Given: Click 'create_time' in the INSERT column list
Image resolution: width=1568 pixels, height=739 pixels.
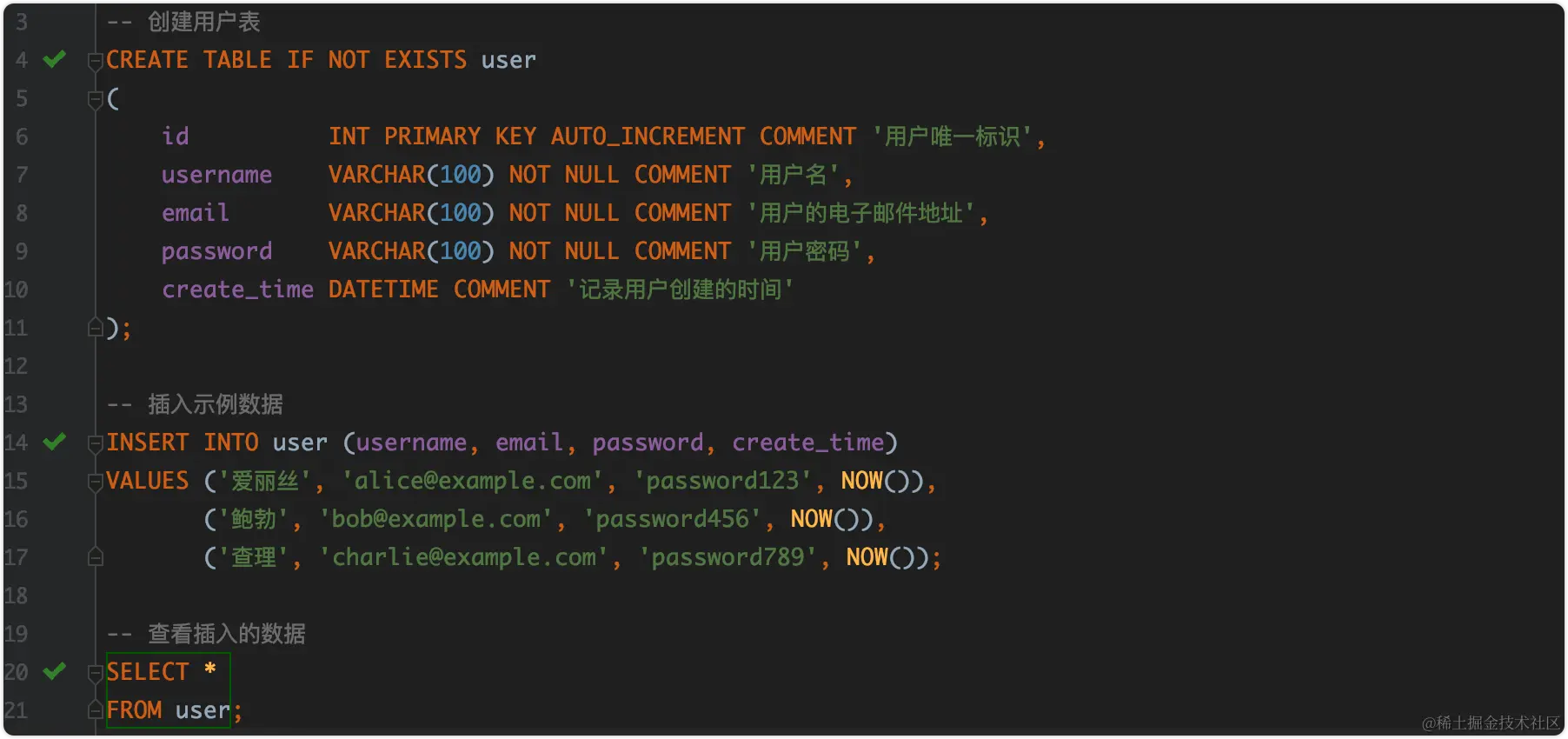Looking at the screenshot, I should tap(807, 443).
